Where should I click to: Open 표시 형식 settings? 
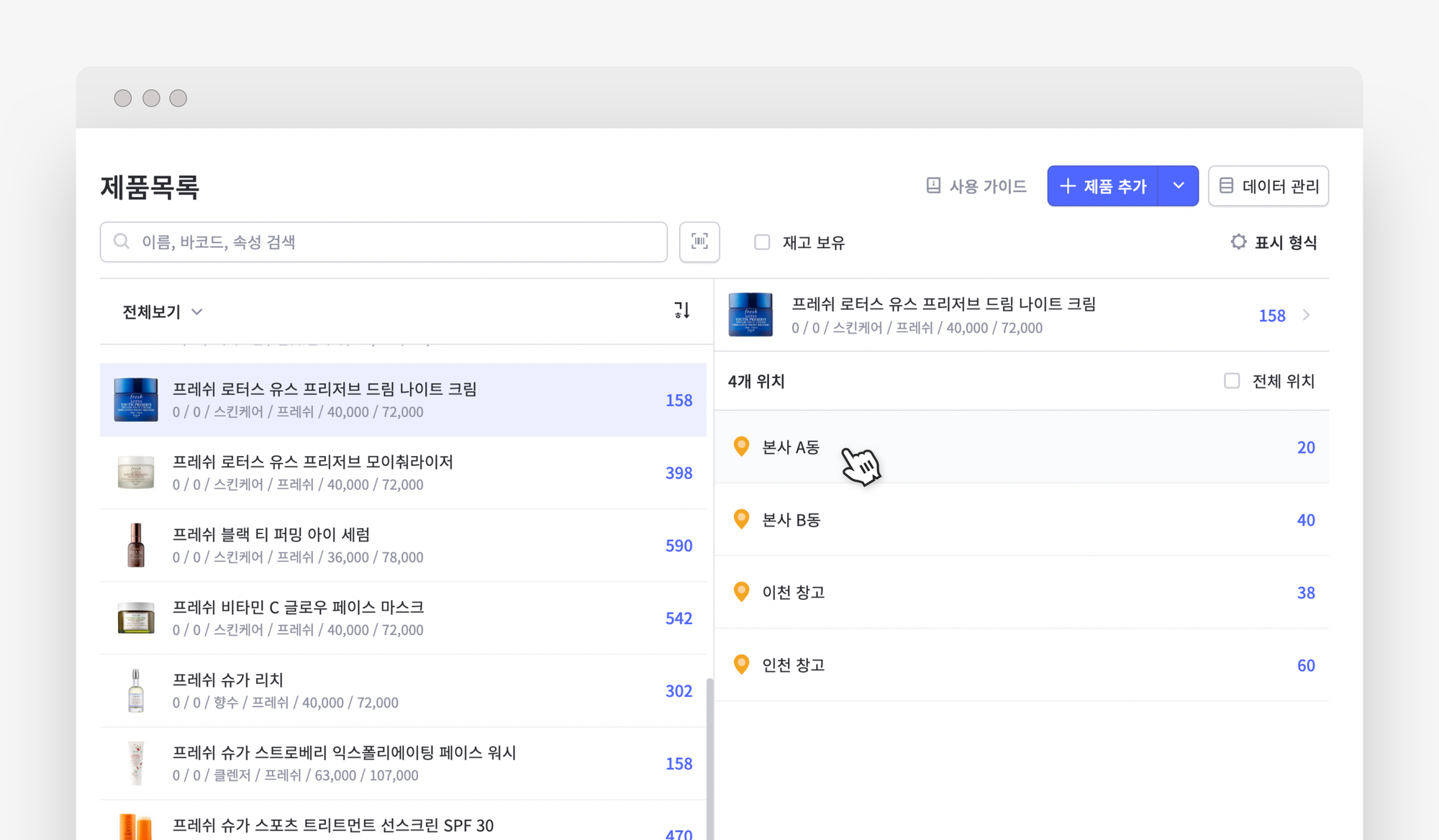click(x=1274, y=242)
